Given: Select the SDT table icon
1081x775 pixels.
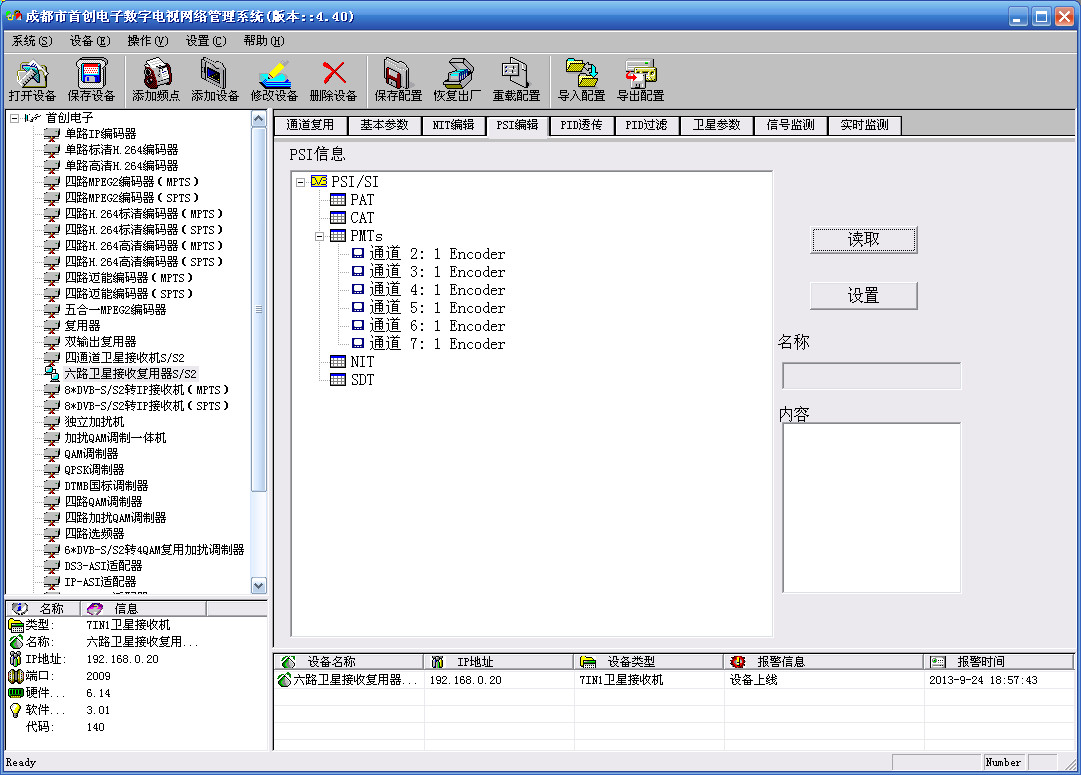Looking at the screenshot, I should tap(338, 379).
